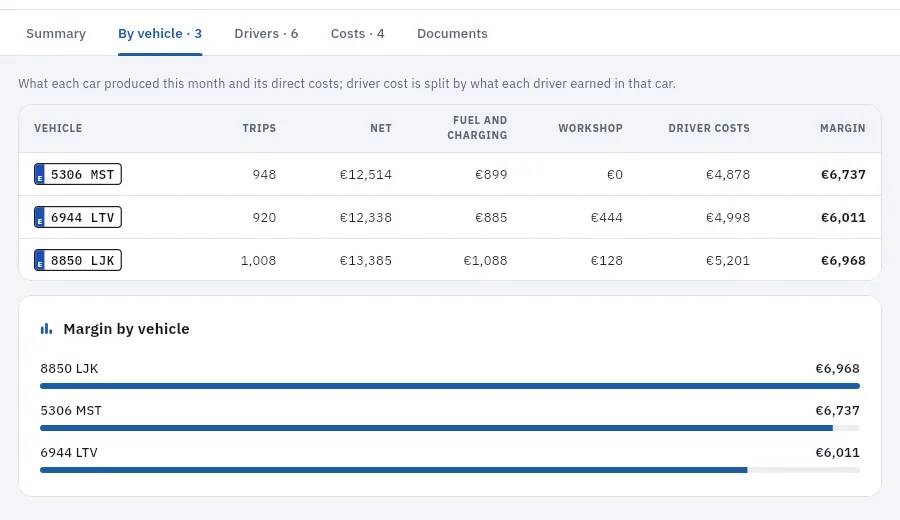Click workshop cost €0
Viewport: 900px width, 520px height.
coord(615,174)
